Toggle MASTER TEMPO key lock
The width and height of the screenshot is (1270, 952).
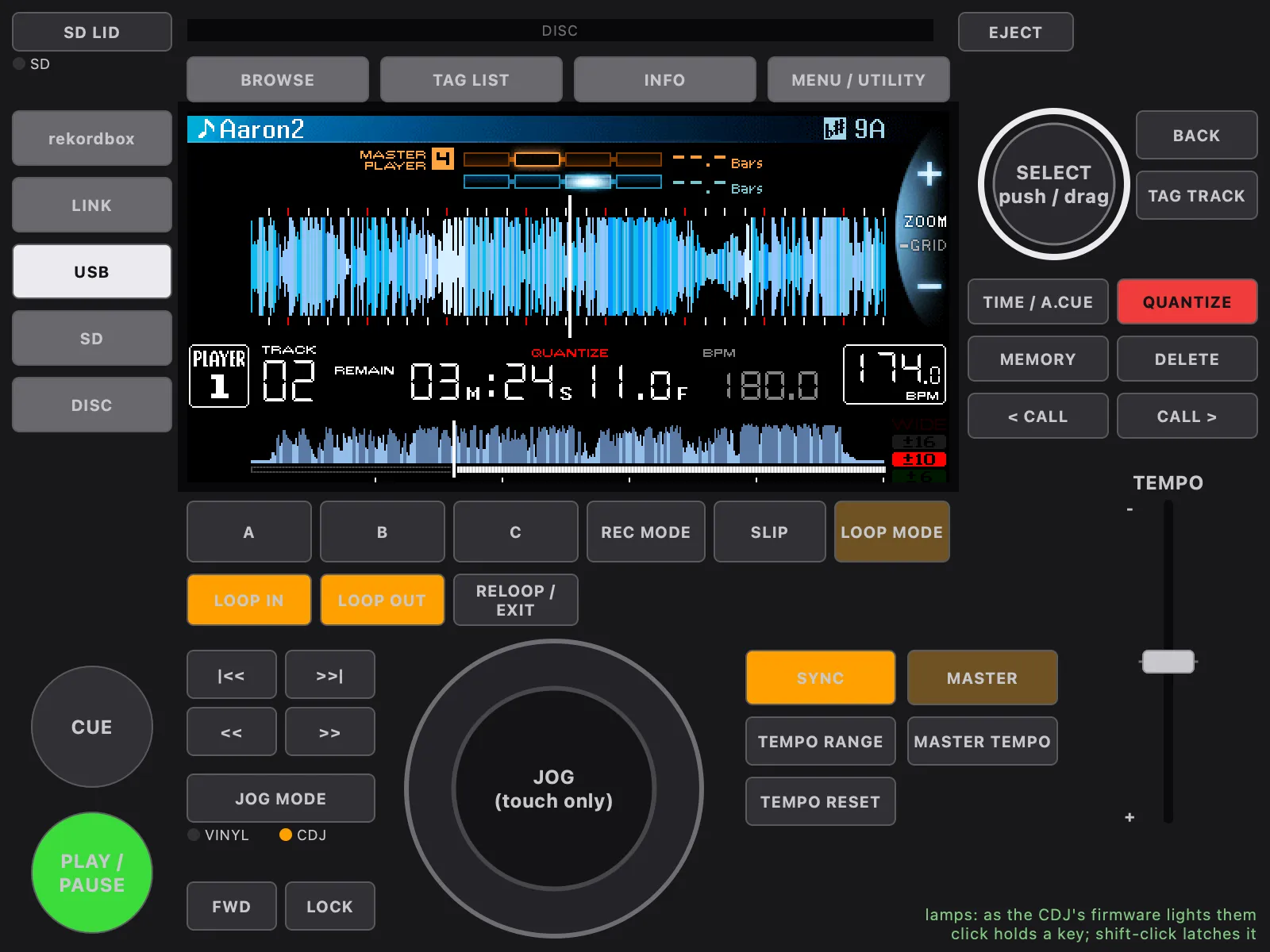tap(983, 741)
